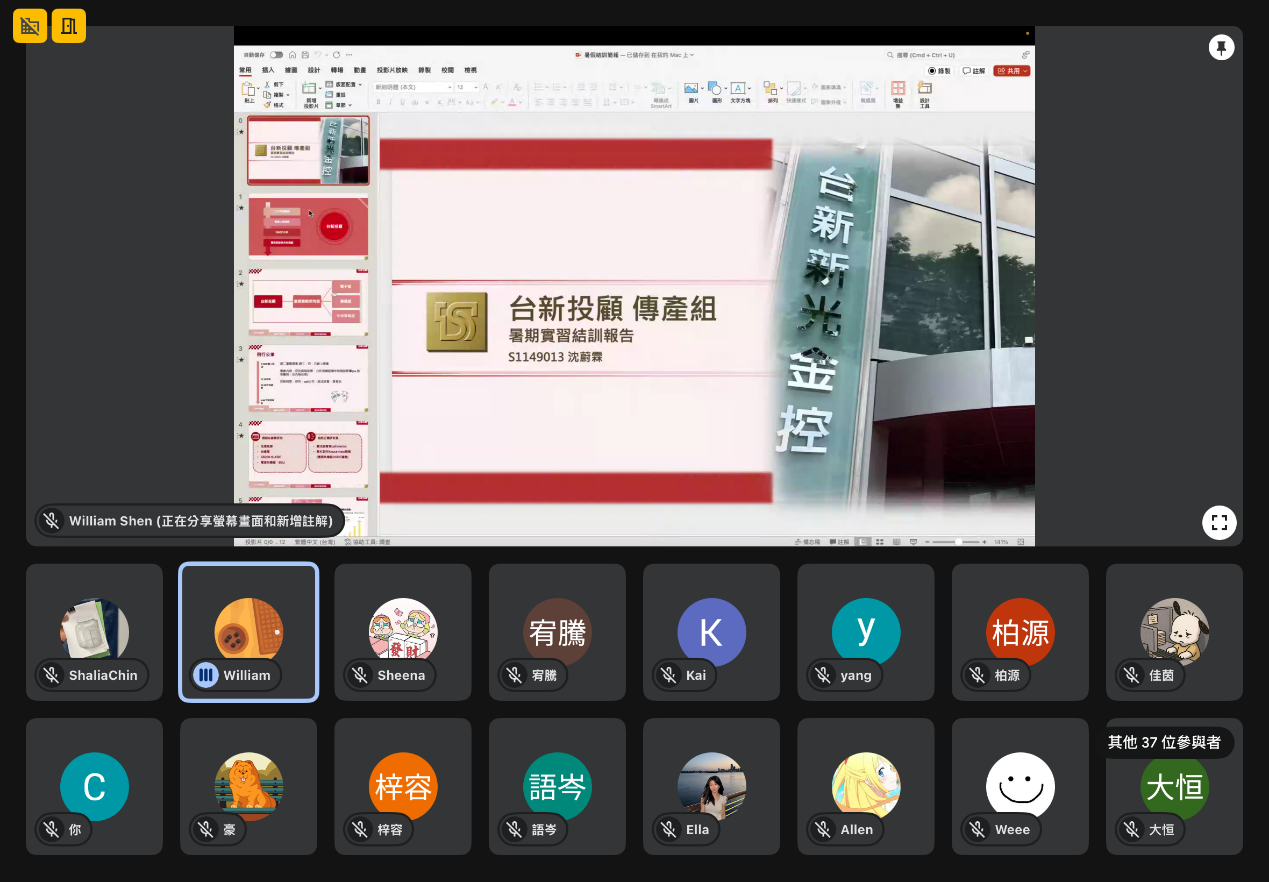Click muted mic next to William Shen presenter label
Image resolution: width=1269 pixels, height=882 pixels.
(x=51, y=521)
